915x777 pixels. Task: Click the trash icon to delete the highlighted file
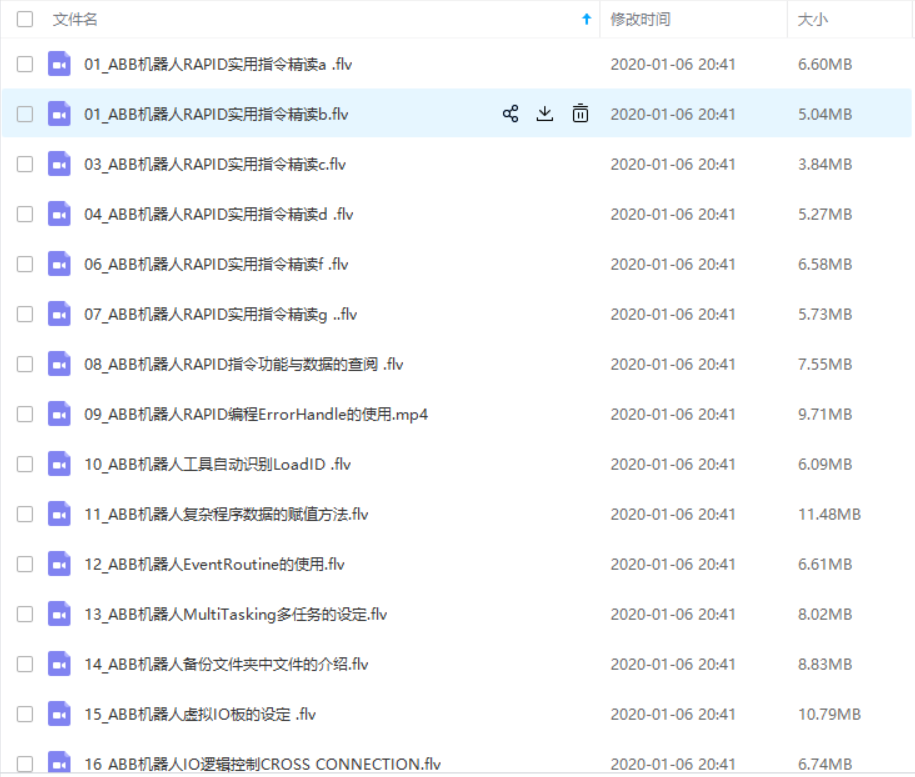(x=580, y=113)
